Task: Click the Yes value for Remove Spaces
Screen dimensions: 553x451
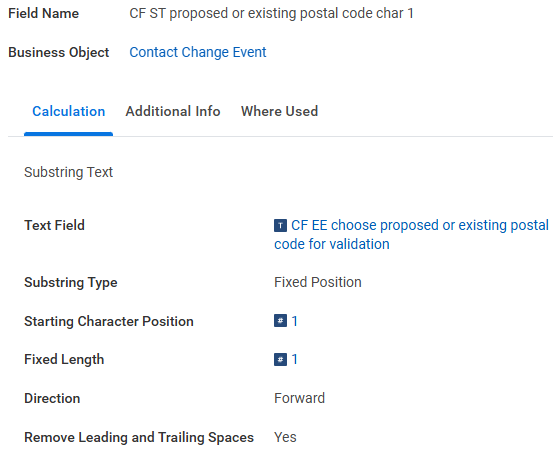Action: pos(285,437)
